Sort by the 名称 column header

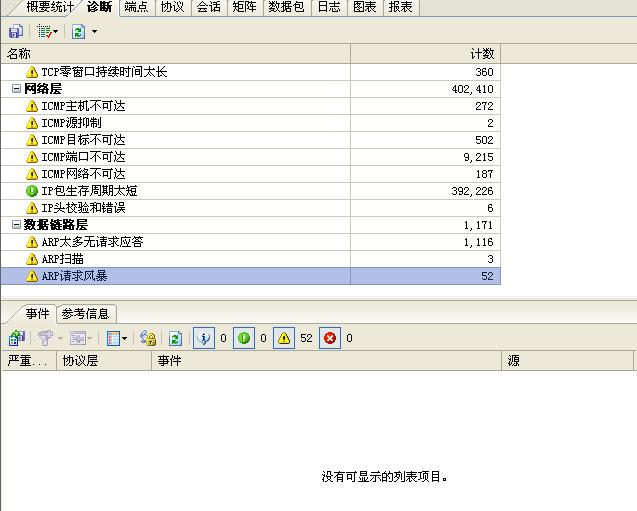[x=176, y=54]
